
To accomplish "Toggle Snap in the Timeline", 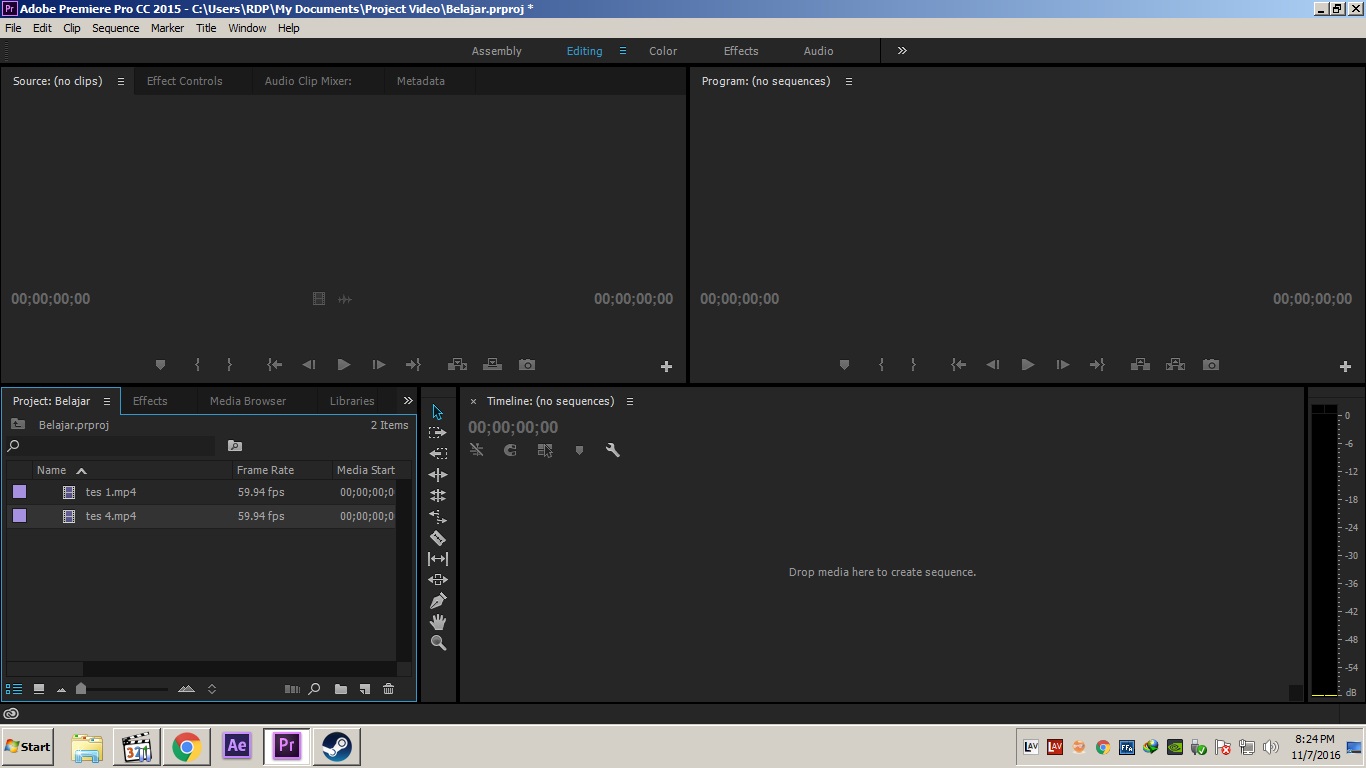I will [x=510, y=450].
